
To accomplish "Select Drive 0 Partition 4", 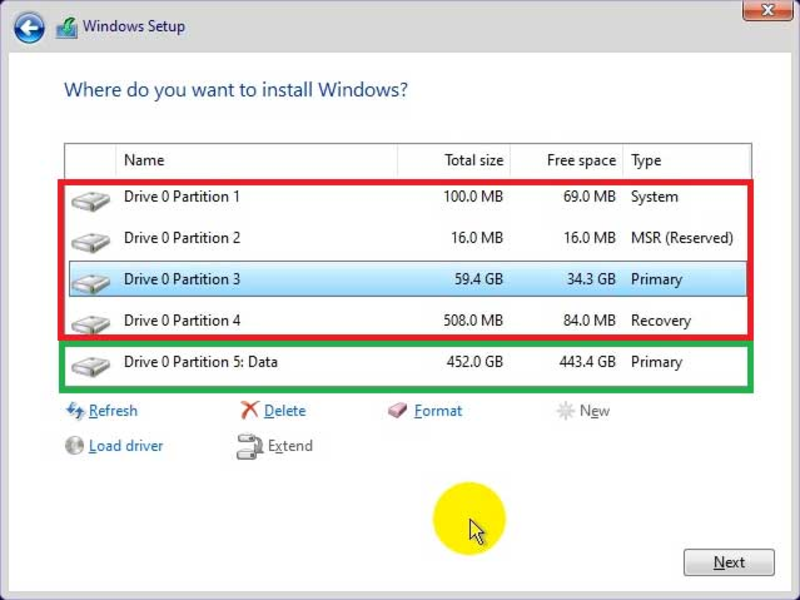I will pos(408,320).
